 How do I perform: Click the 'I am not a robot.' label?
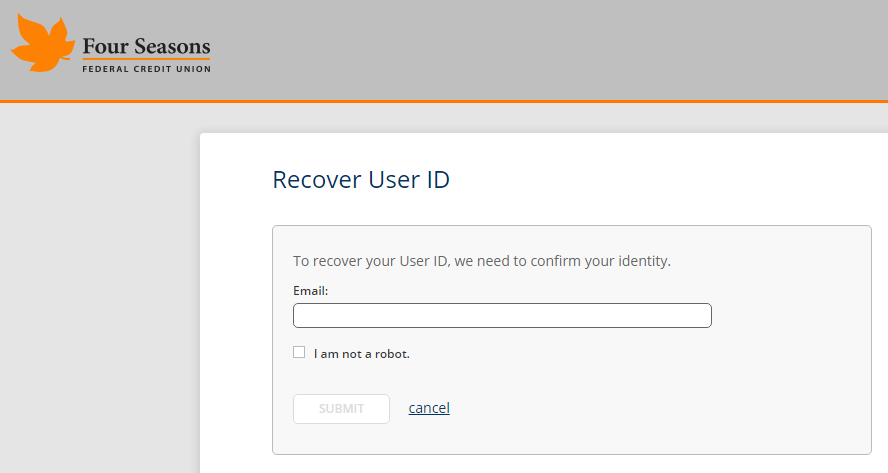point(361,354)
